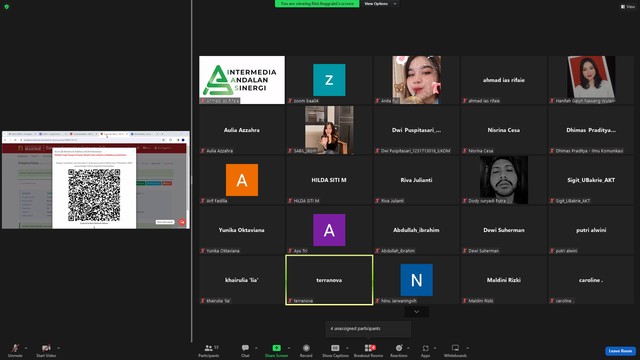
Task: Select the zoom baa04 participant tile
Action: tap(329, 80)
